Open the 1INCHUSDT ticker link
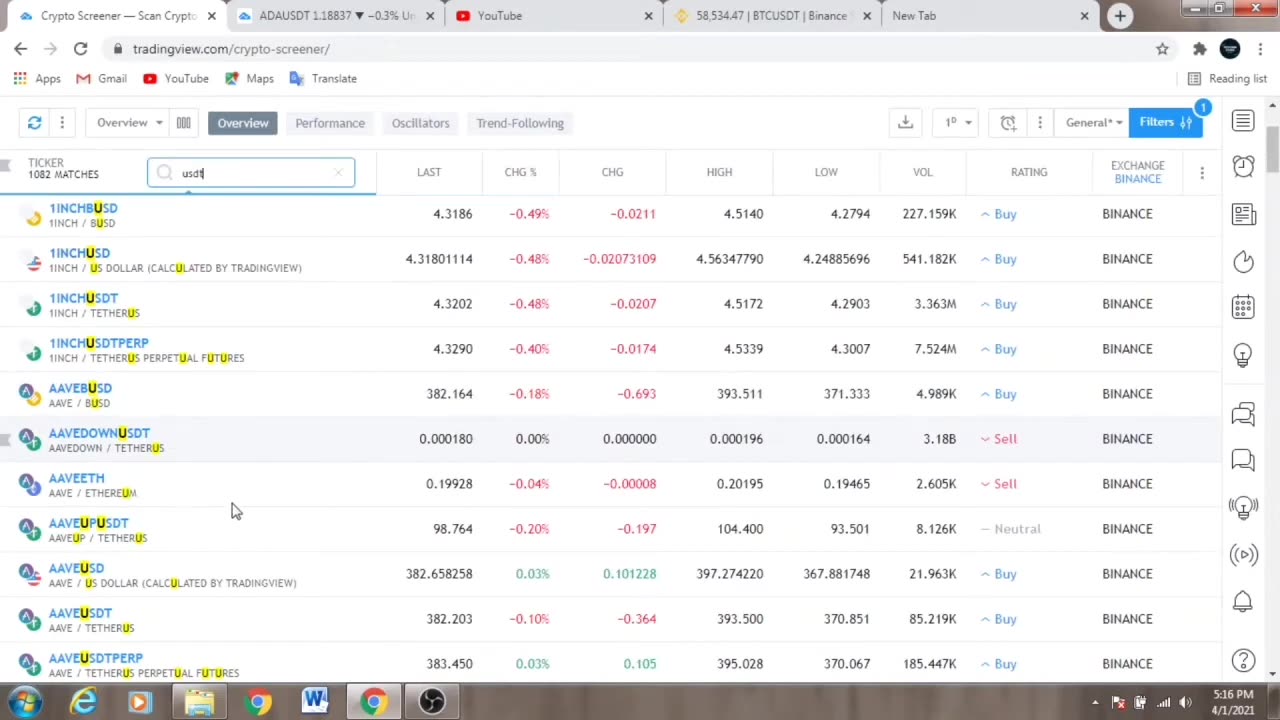1280x720 pixels. click(83, 298)
